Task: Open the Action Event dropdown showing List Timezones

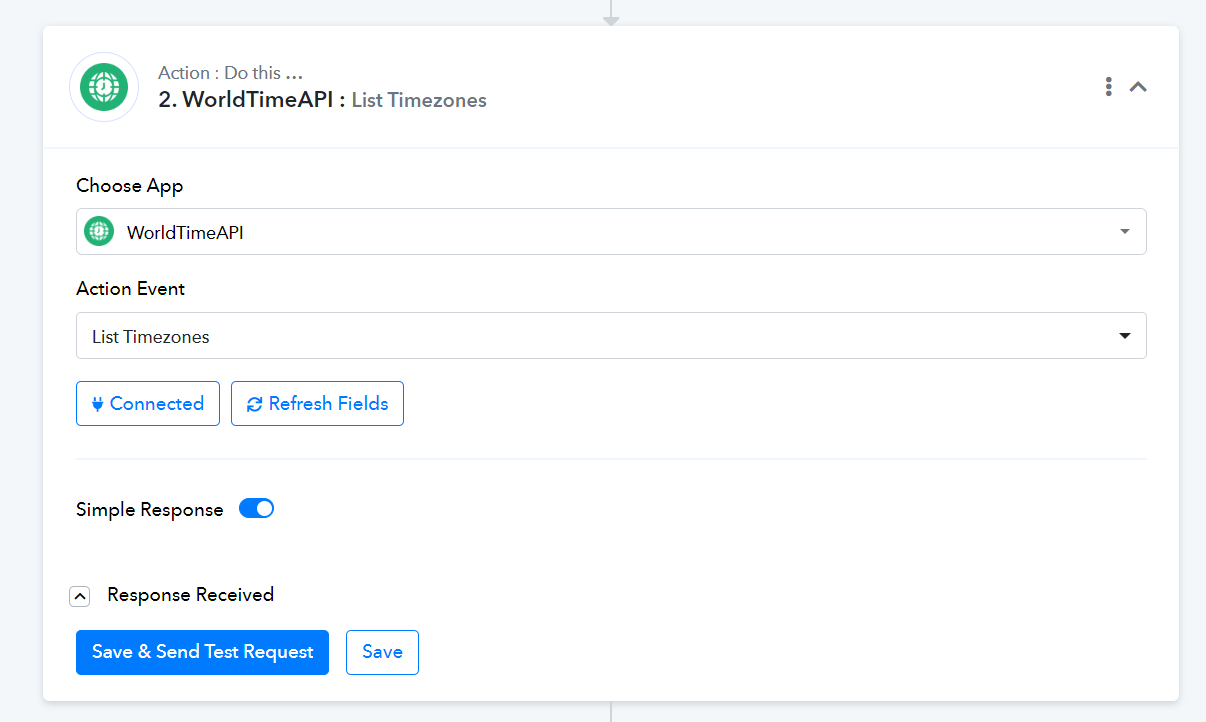Action: [x=611, y=336]
